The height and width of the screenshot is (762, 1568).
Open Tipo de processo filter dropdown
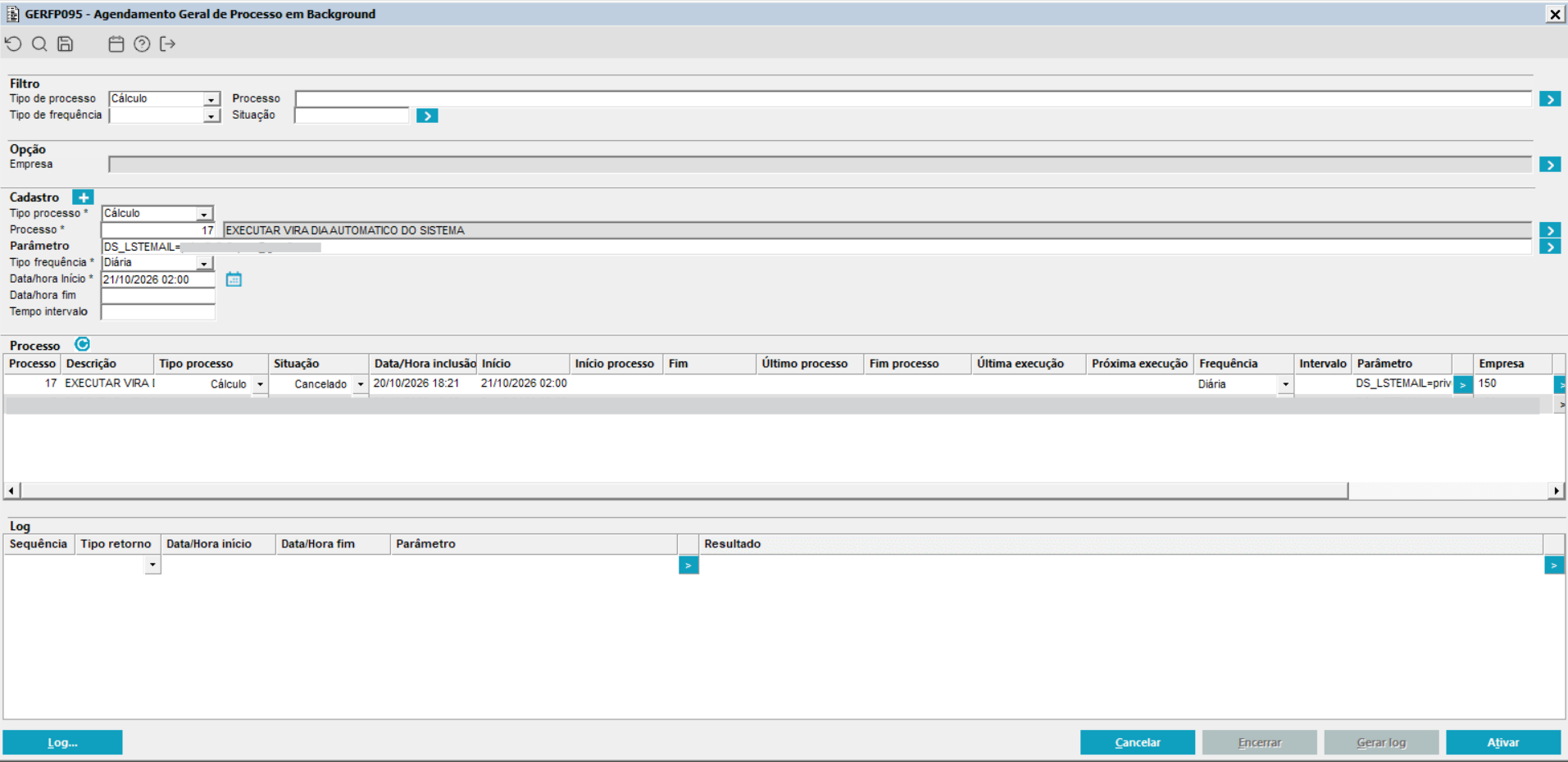click(x=211, y=99)
